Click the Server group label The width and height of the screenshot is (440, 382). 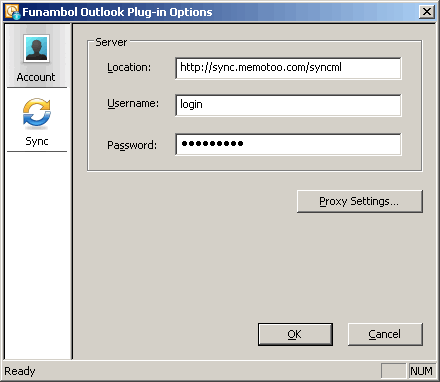click(x=111, y=42)
